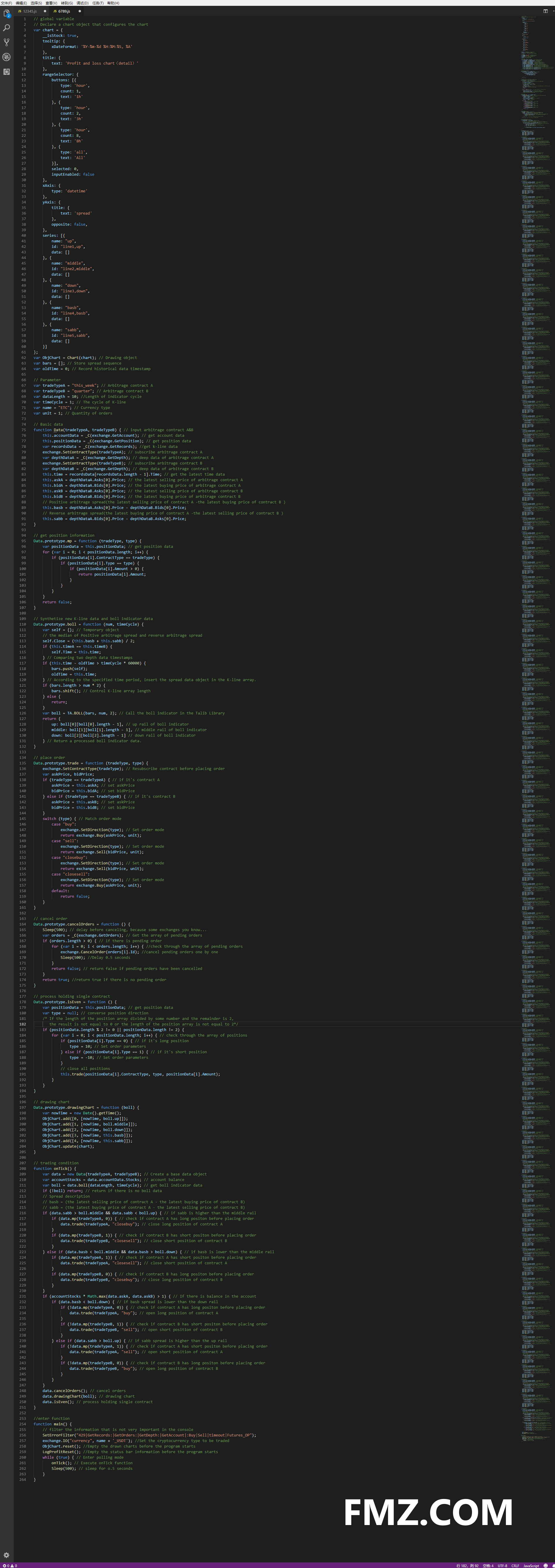Viewport: 555px width, 1568px height.
Task: Click unsaved dot on 12345.js tab
Action: 44,11
